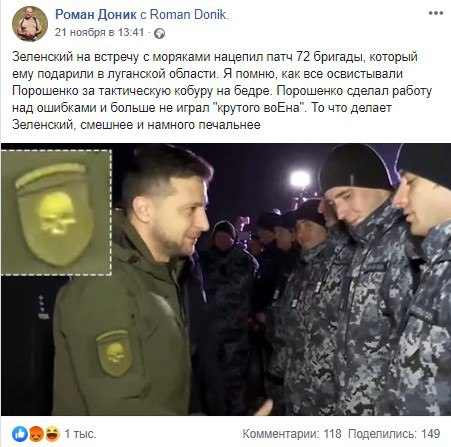Click the post text paragraph

222,91
